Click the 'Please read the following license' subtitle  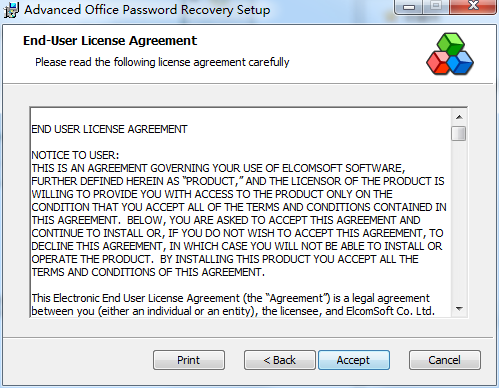point(162,62)
